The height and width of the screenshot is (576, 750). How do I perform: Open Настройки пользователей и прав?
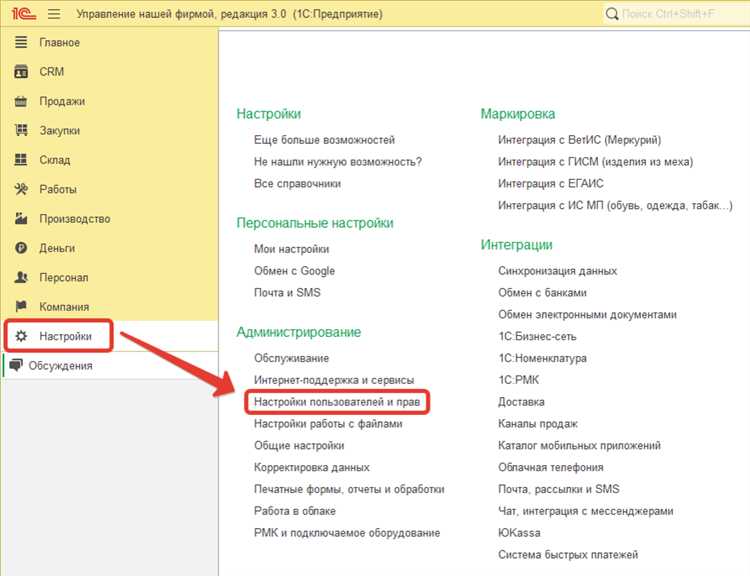[337, 402]
